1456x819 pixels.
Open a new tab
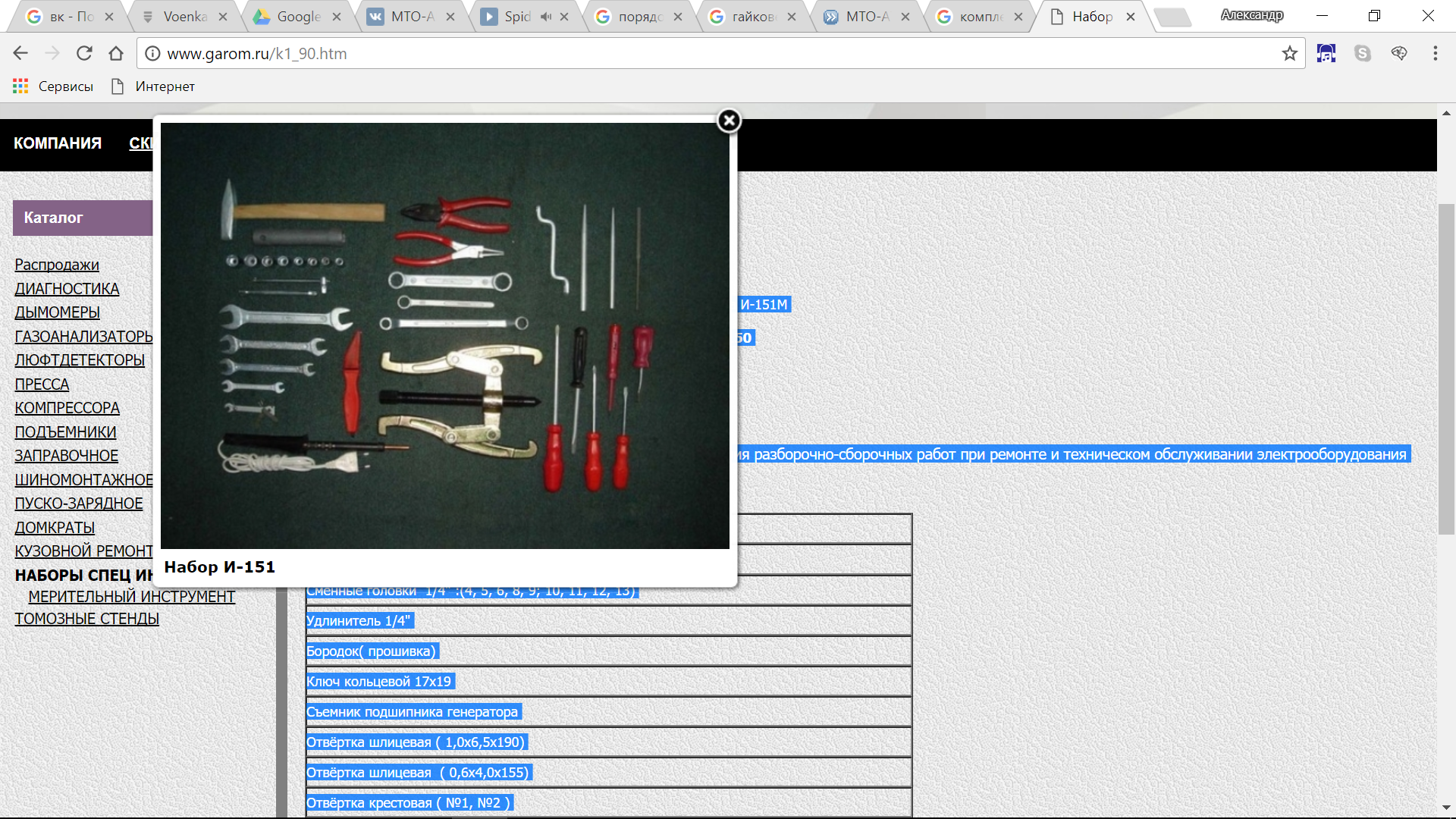(x=1173, y=17)
